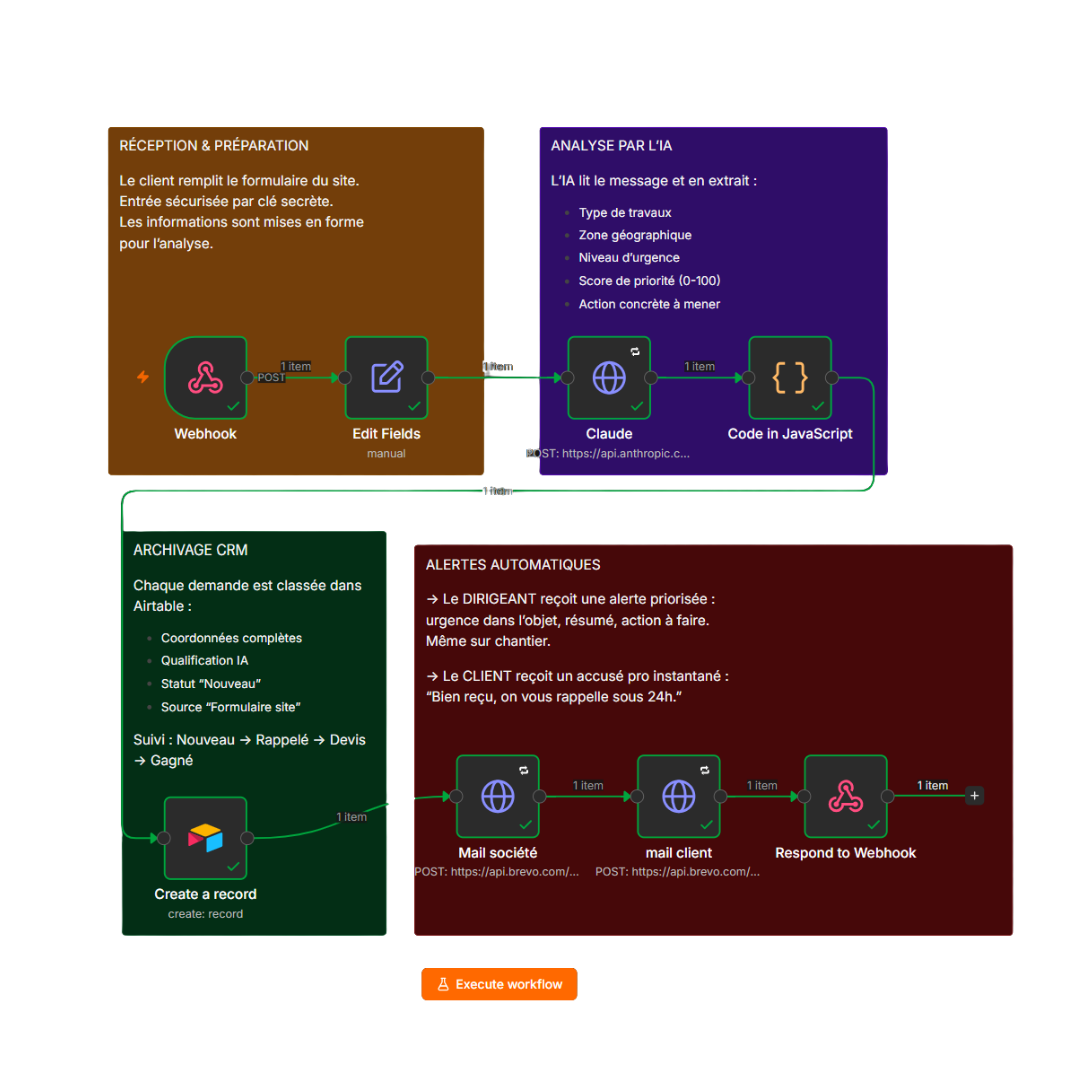Click the Create a record output connector
This screenshot has height=1080, width=1080.
click(x=247, y=838)
